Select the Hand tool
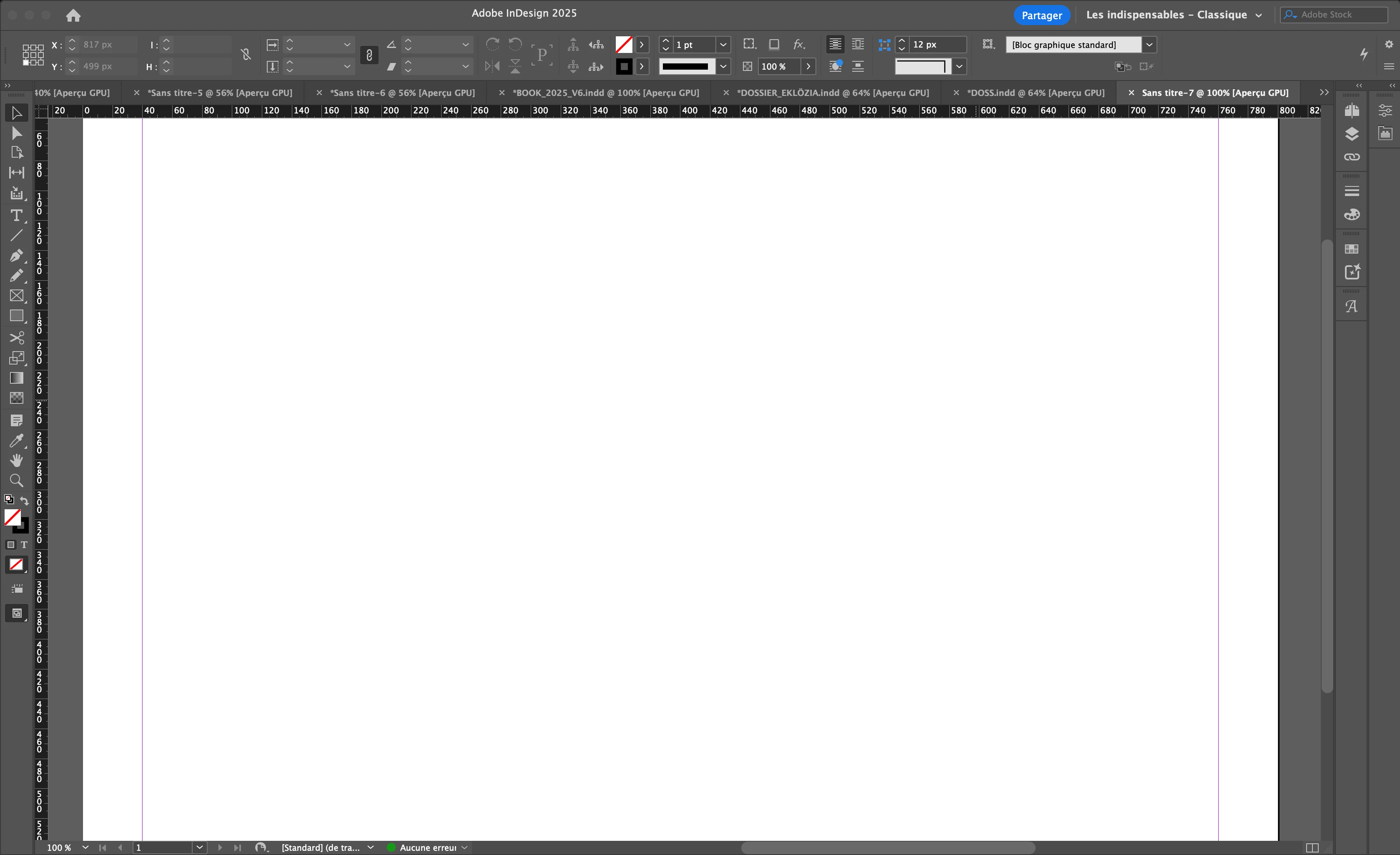1400x855 pixels. tap(17, 460)
